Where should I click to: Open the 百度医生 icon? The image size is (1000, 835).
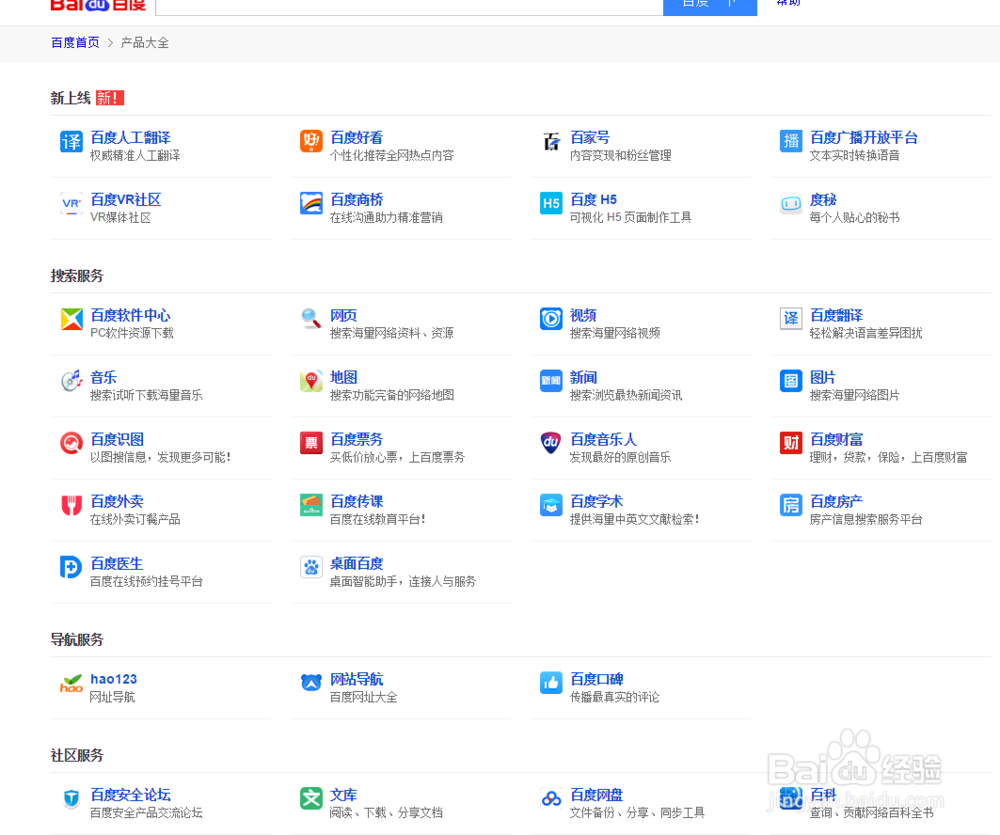click(x=71, y=567)
